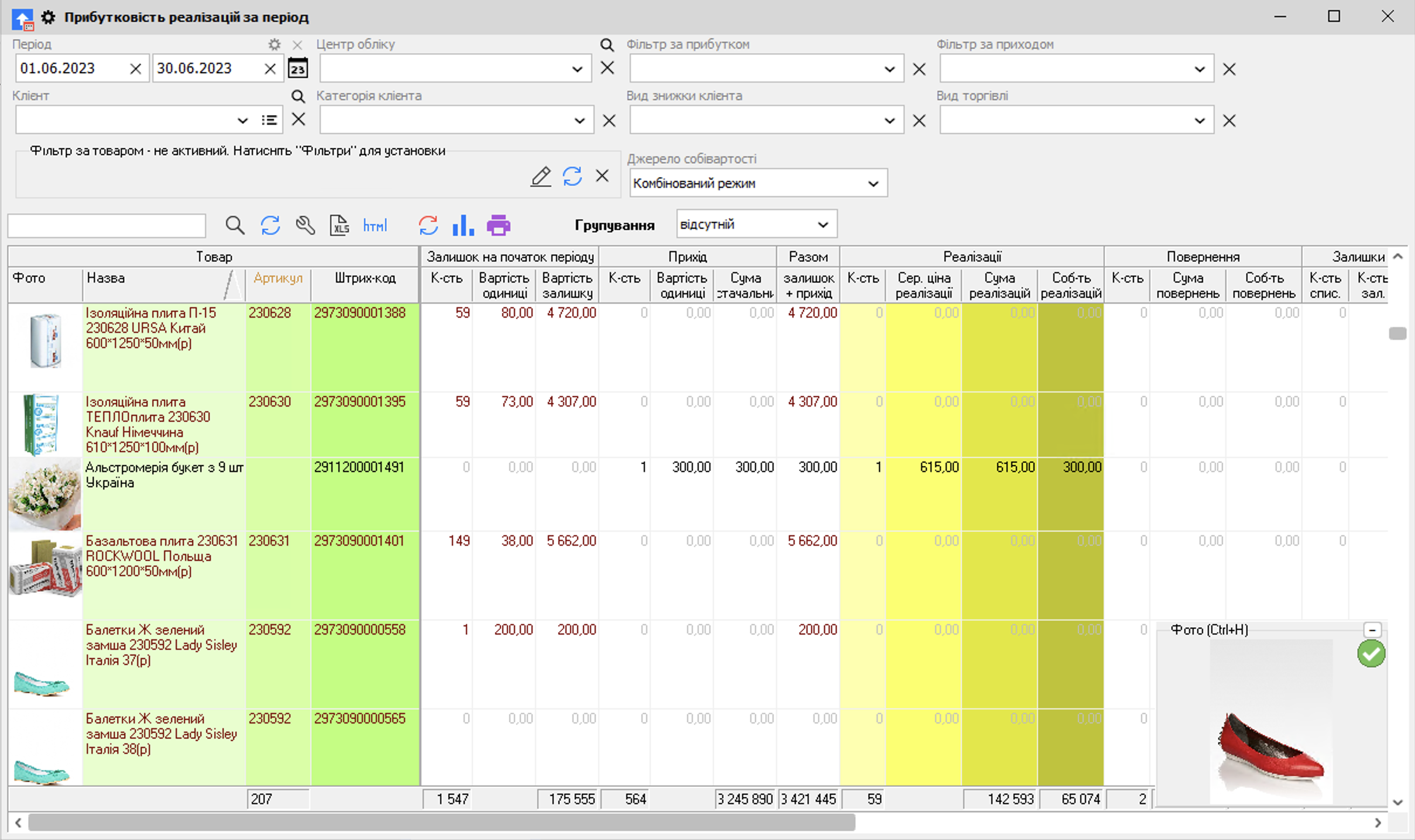This screenshot has height=840, width=1415.
Task: Clear the 01.06.2023 start date
Action: coord(135,68)
